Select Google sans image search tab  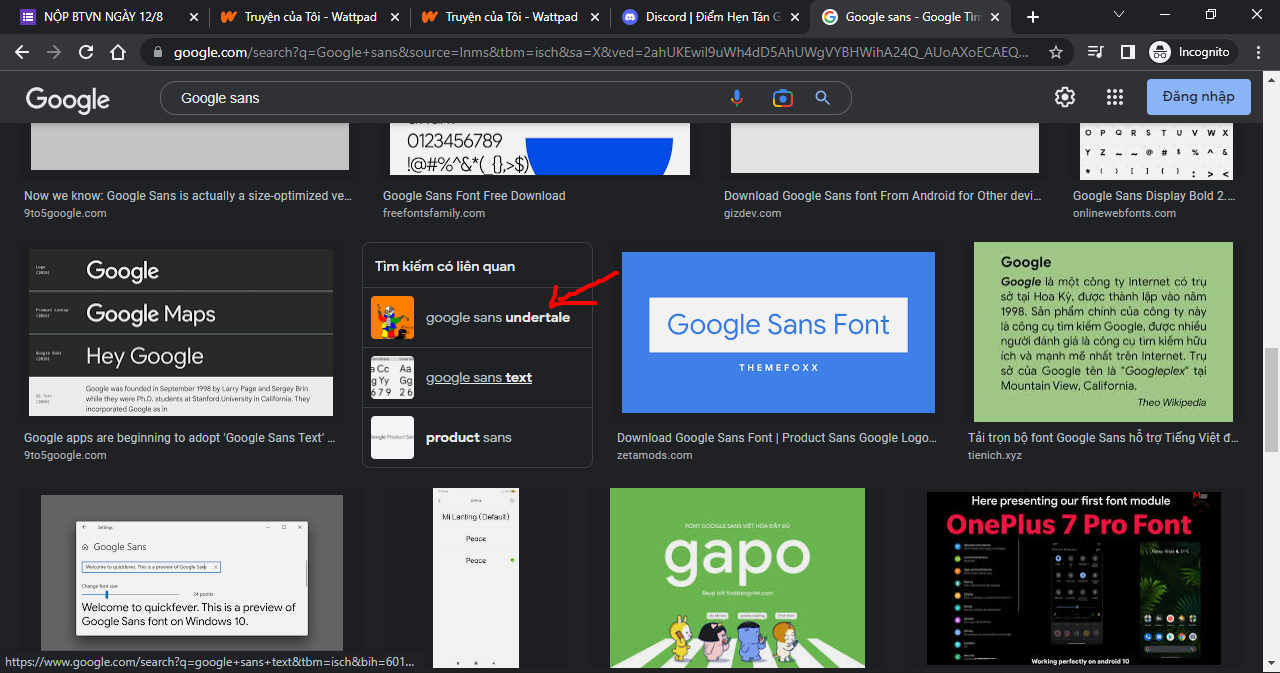click(x=908, y=17)
